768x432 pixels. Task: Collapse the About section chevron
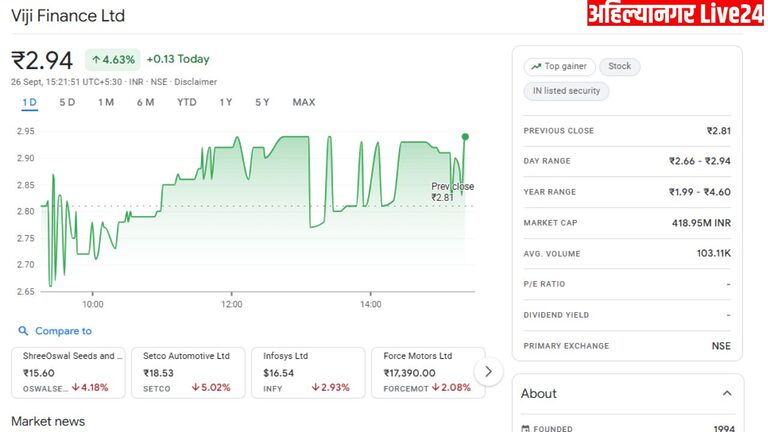(726, 394)
